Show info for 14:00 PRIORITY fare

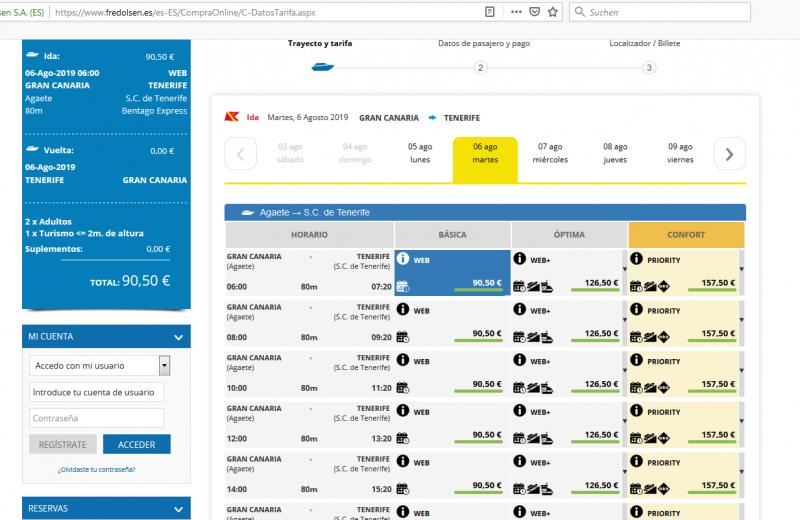[x=636, y=461]
